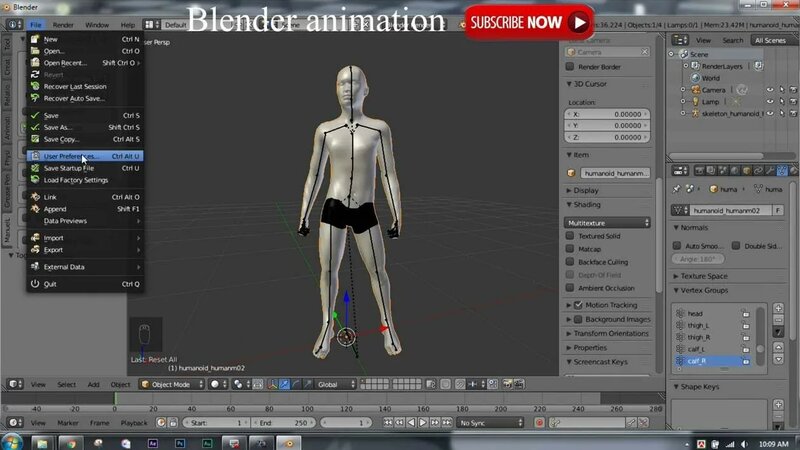Screen dimensions: 800x450
Task: Jump to the first frame
Action: tap(388, 422)
